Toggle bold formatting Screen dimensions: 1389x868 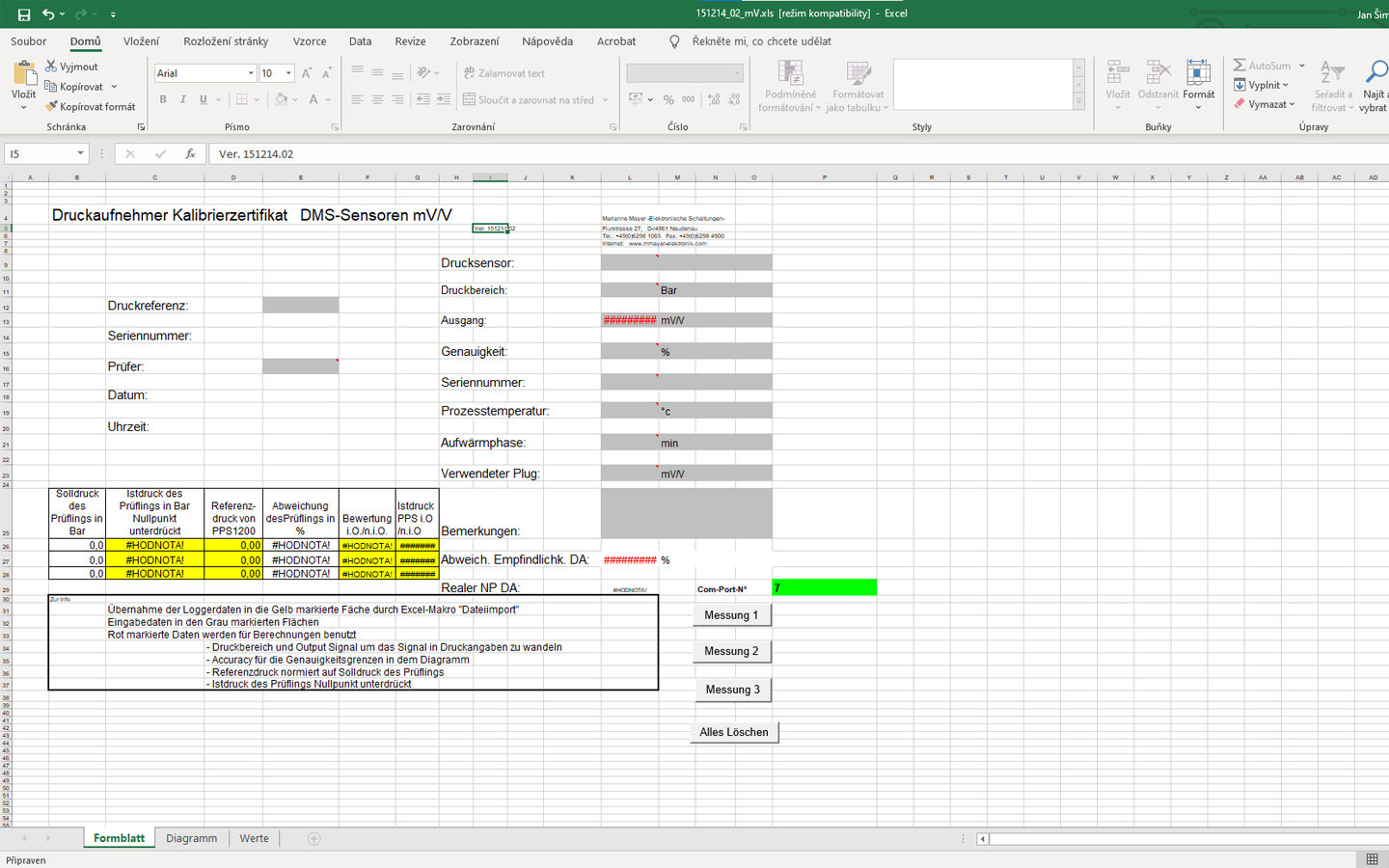pyautogui.click(x=163, y=99)
